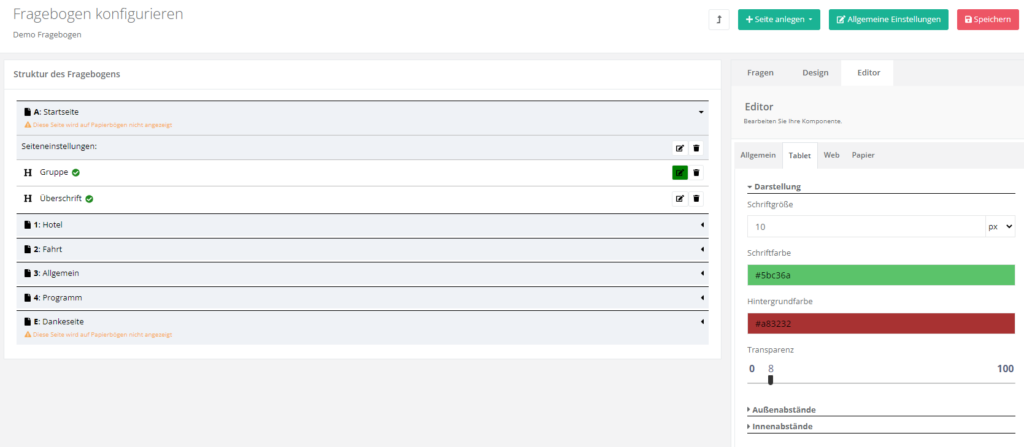This screenshot has height=447, width=1024.
Task: Click trash icon in Seiteneinstellungen row
Action: tap(697, 148)
